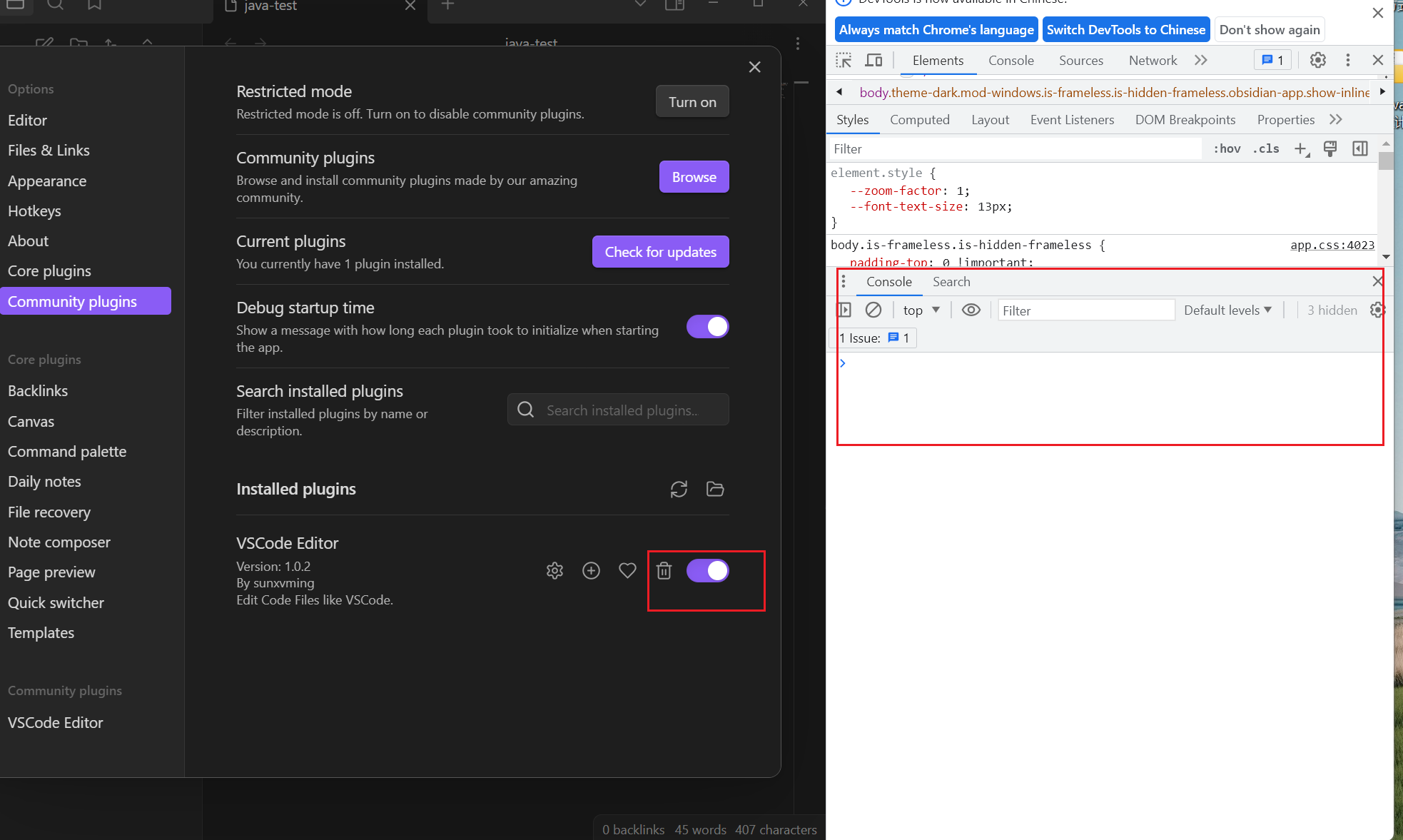Screen dimensions: 1403x840
Task: Add a new style rule with plus icon
Action: coord(1300,148)
